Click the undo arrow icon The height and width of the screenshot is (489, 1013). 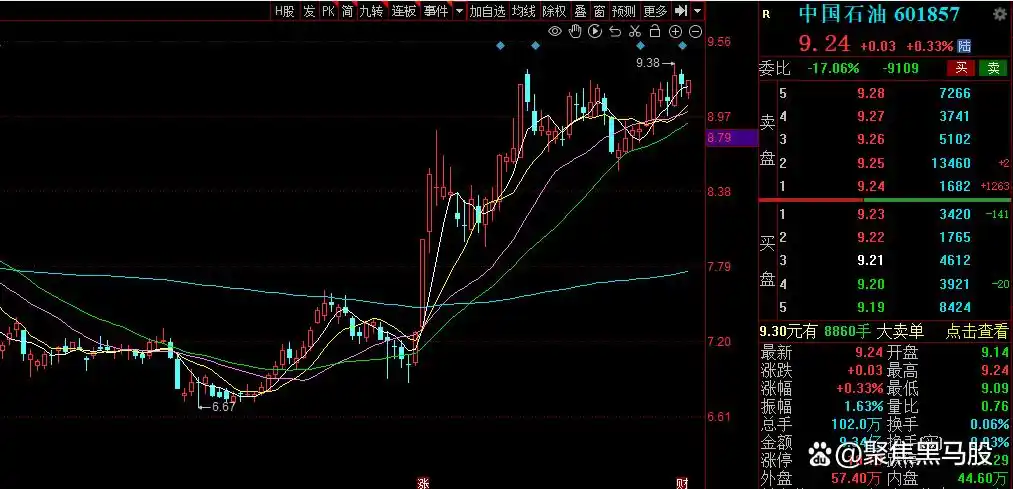point(615,32)
